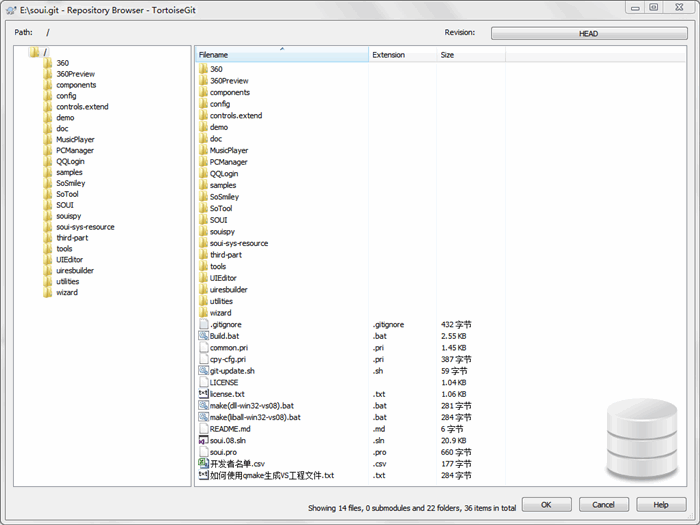Screen dimensions: 700x525
Task: Click the third-part folder icon in file list
Action: (203, 254)
